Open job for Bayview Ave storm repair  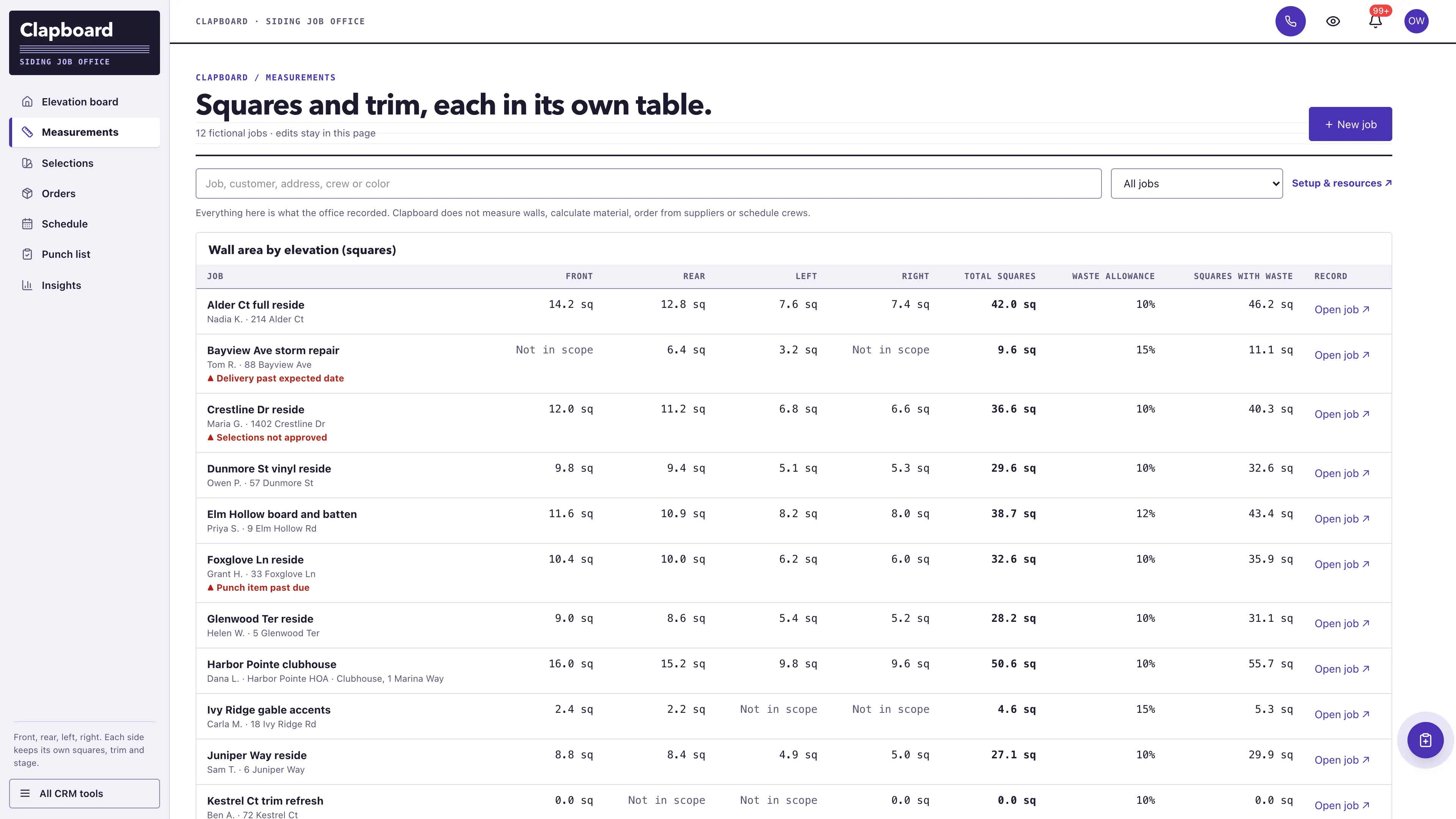(x=1342, y=355)
